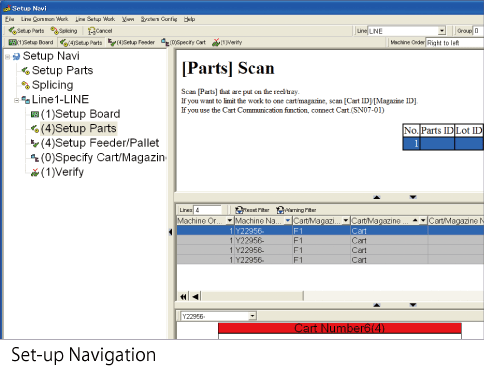This screenshot has width=484, height=372.
Task: Open the Line Setup Work menu
Action: (95, 19)
